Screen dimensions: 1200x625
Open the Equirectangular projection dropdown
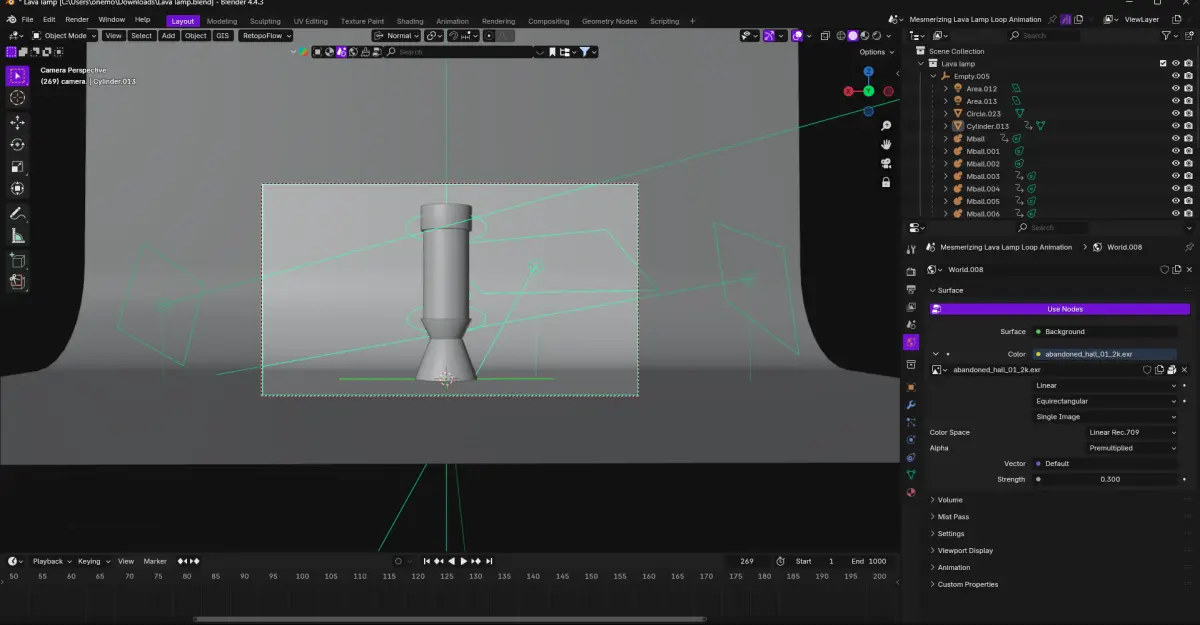[1106, 401]
